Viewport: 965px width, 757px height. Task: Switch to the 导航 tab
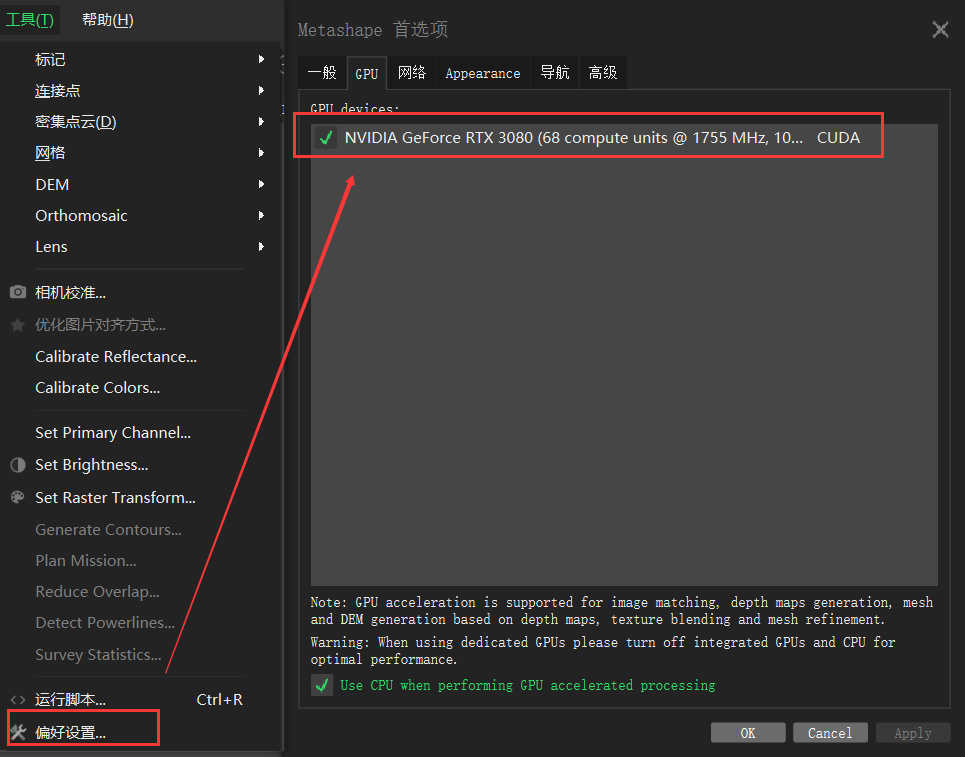click(x=555, y=73)
